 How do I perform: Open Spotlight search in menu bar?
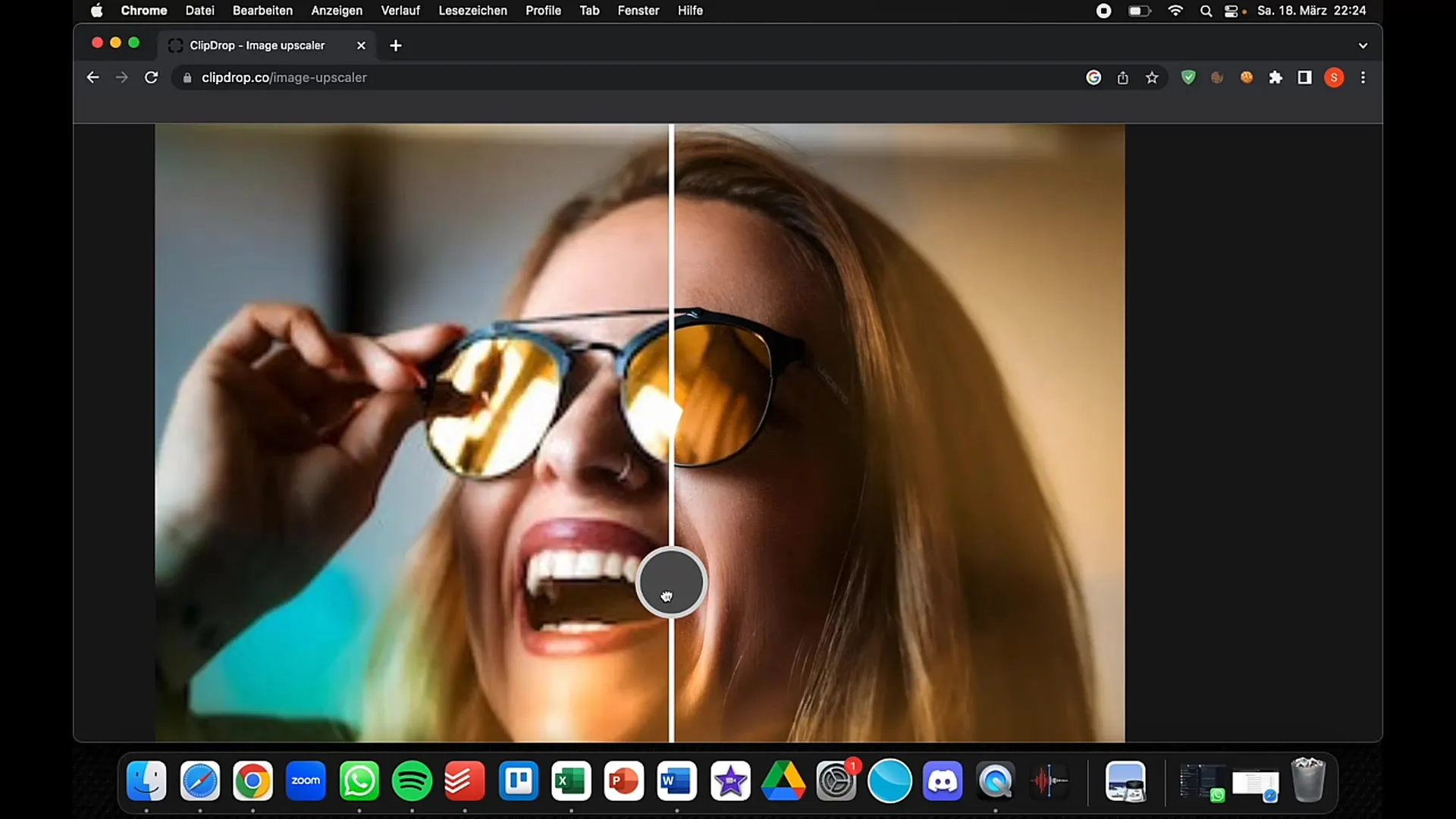(x=1206, y=11)
